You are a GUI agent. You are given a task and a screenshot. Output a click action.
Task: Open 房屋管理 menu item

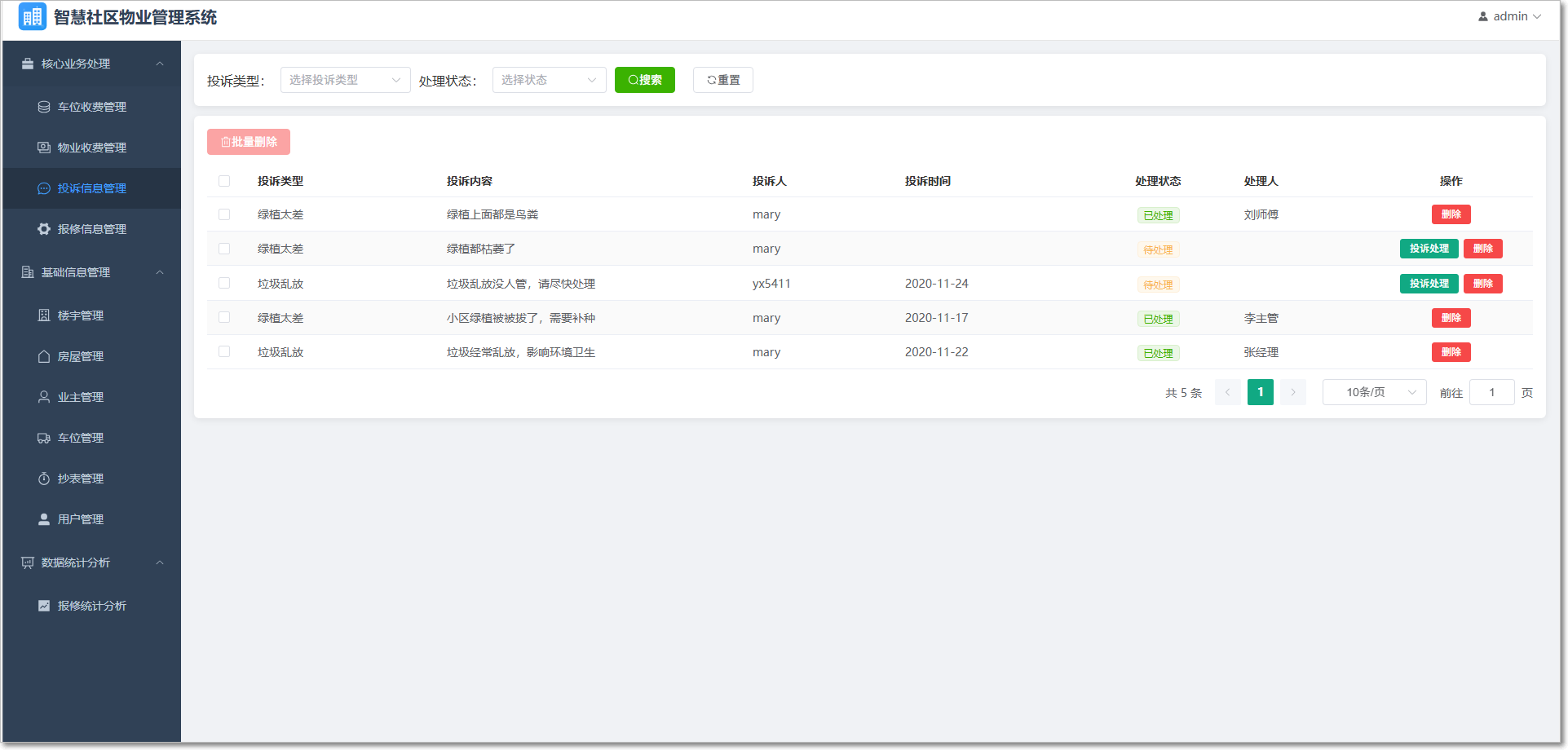(x=91, y=356)
